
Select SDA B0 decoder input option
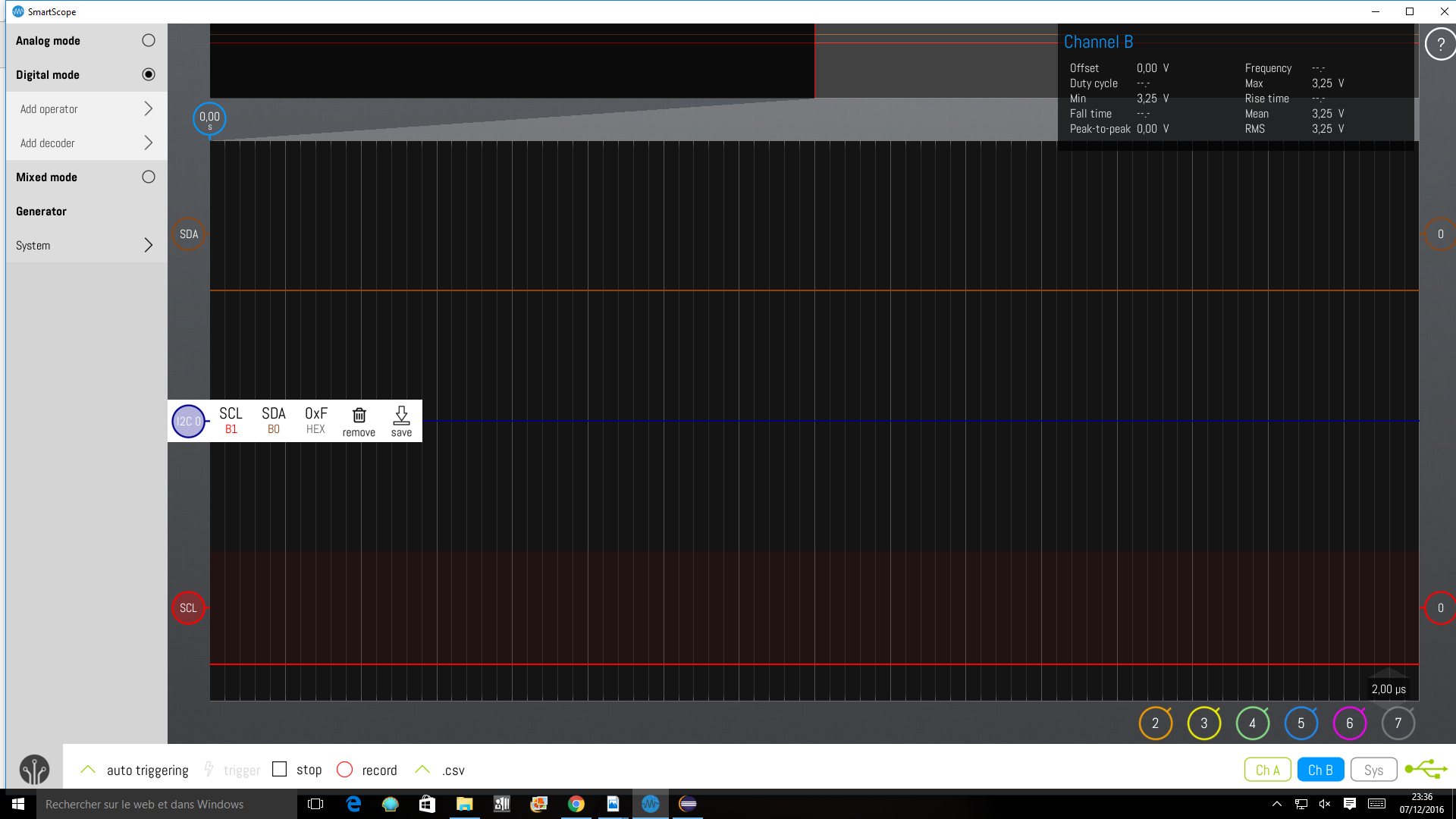click(x=274, y=420)
